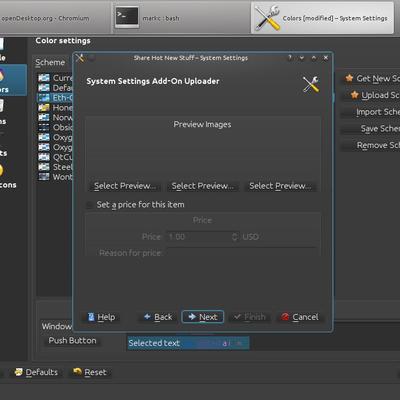Select the QtCurve color scheme row
400x400 pixels.
(x=55, y=157)
